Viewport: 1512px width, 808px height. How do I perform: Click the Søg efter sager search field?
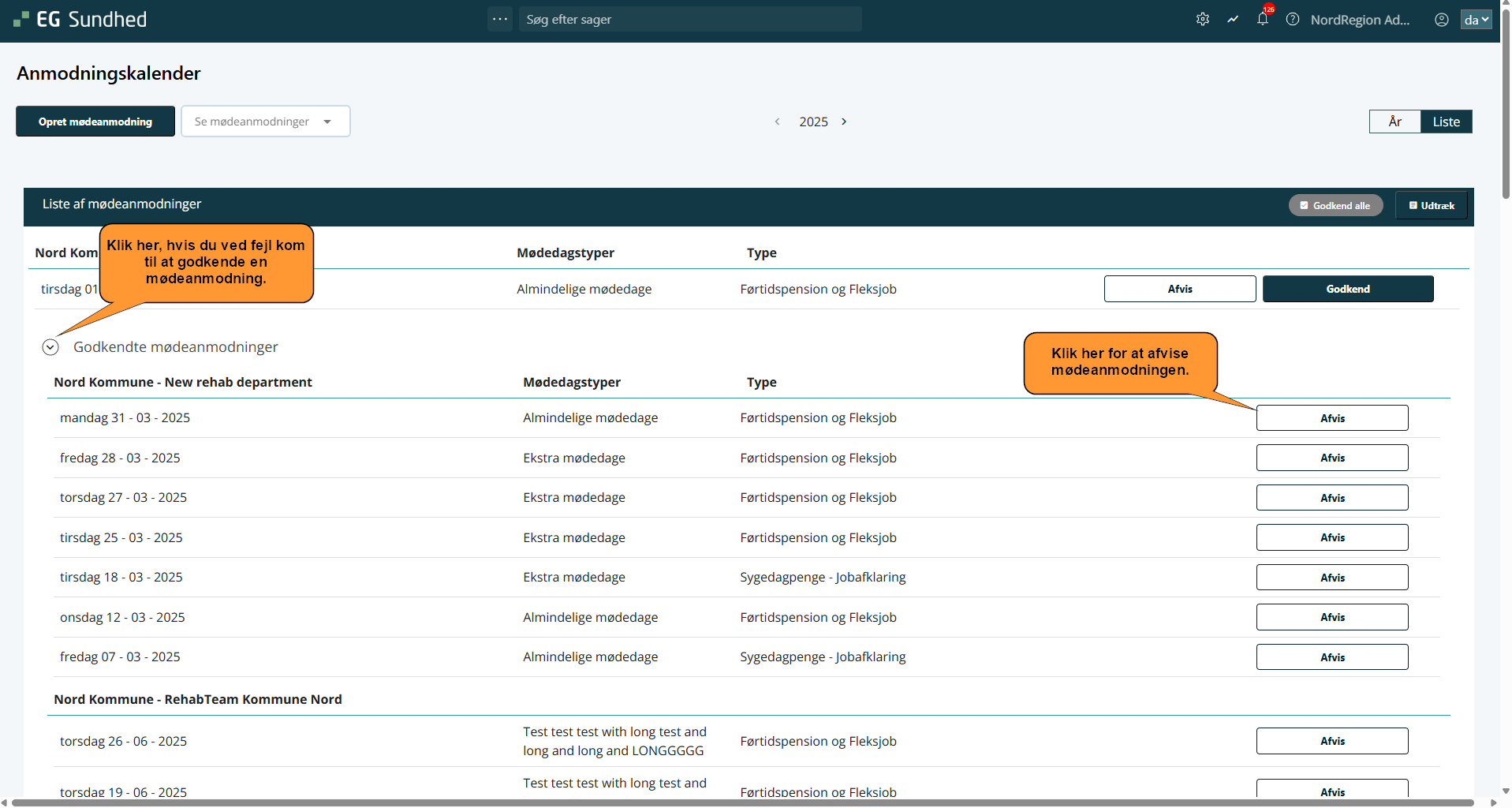[x=689, y=20]
